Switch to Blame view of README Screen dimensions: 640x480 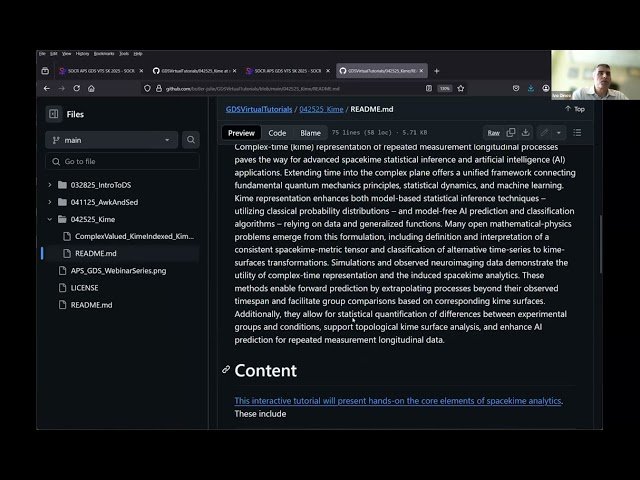tap(310, 133)
